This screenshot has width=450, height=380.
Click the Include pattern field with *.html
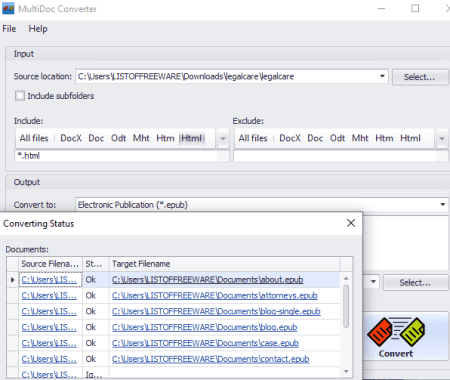(x=116, y=156)
